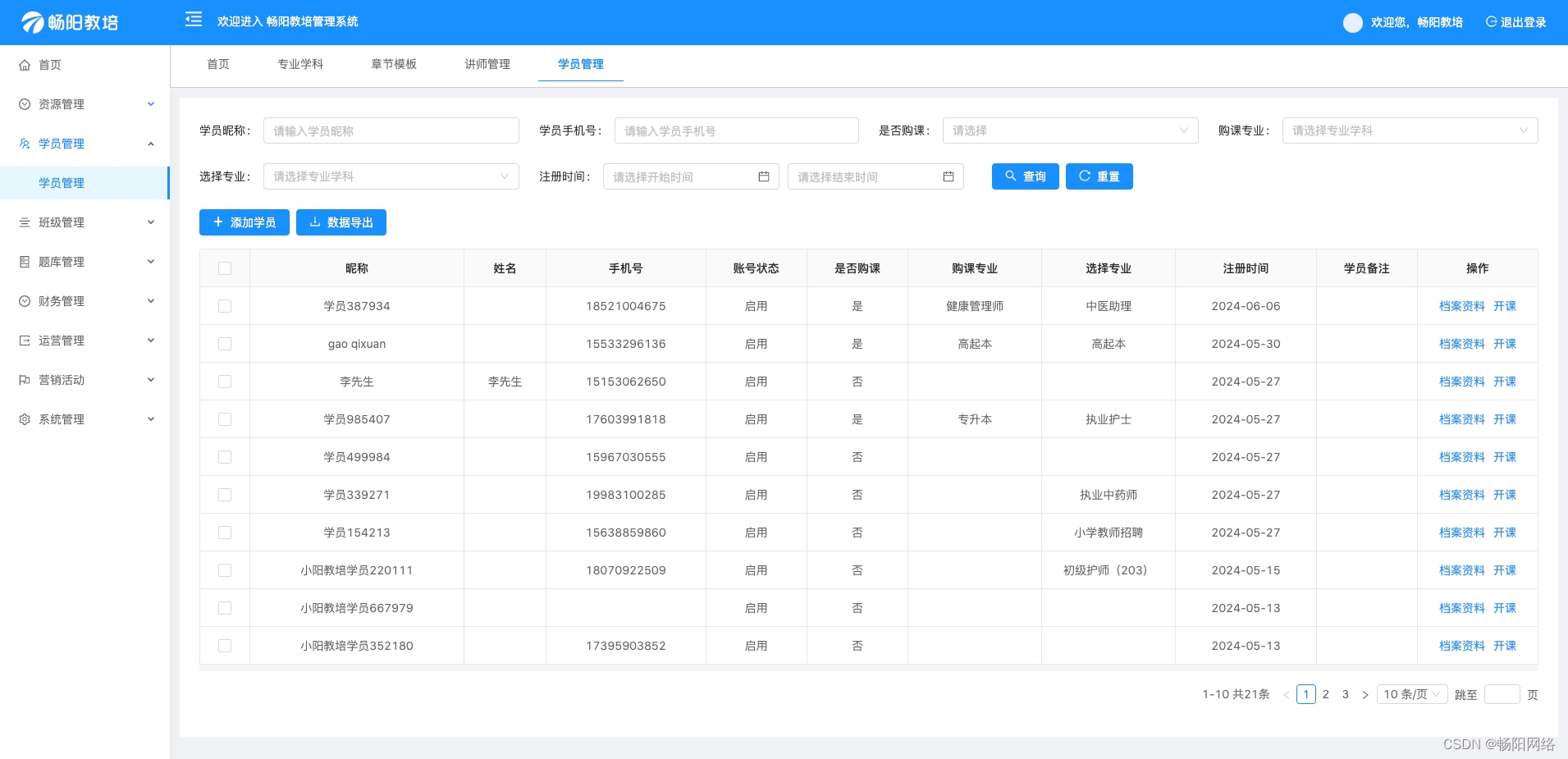Click the 学员管理 parent menu icon
1568x759 pixels.
click(25, 144)
